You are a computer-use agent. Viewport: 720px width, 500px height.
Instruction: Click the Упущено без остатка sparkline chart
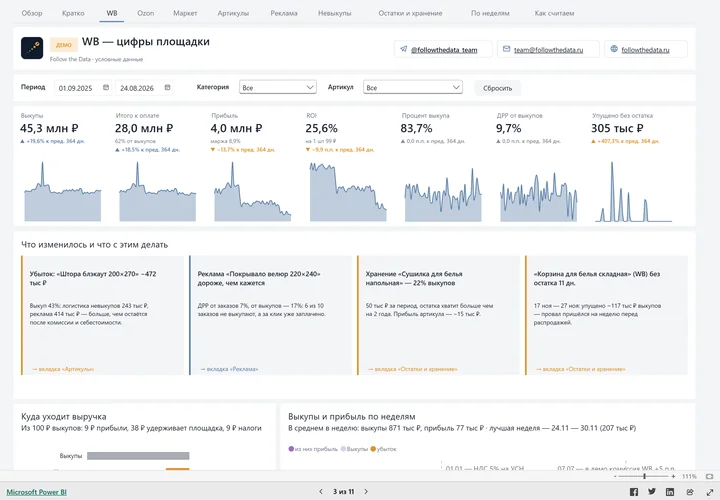[x=634, y=191]
